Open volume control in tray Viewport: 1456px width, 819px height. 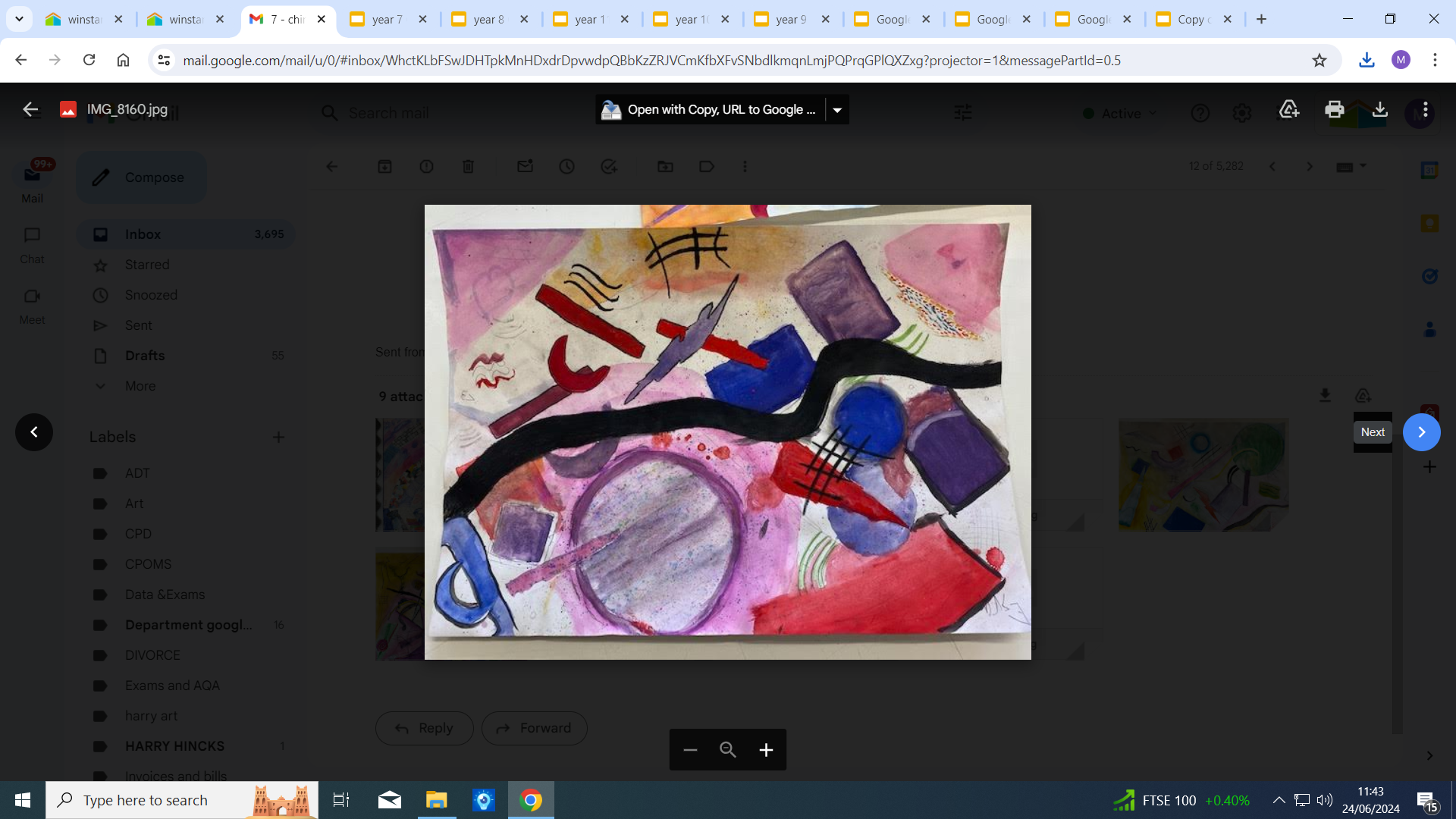(1325, 800)
